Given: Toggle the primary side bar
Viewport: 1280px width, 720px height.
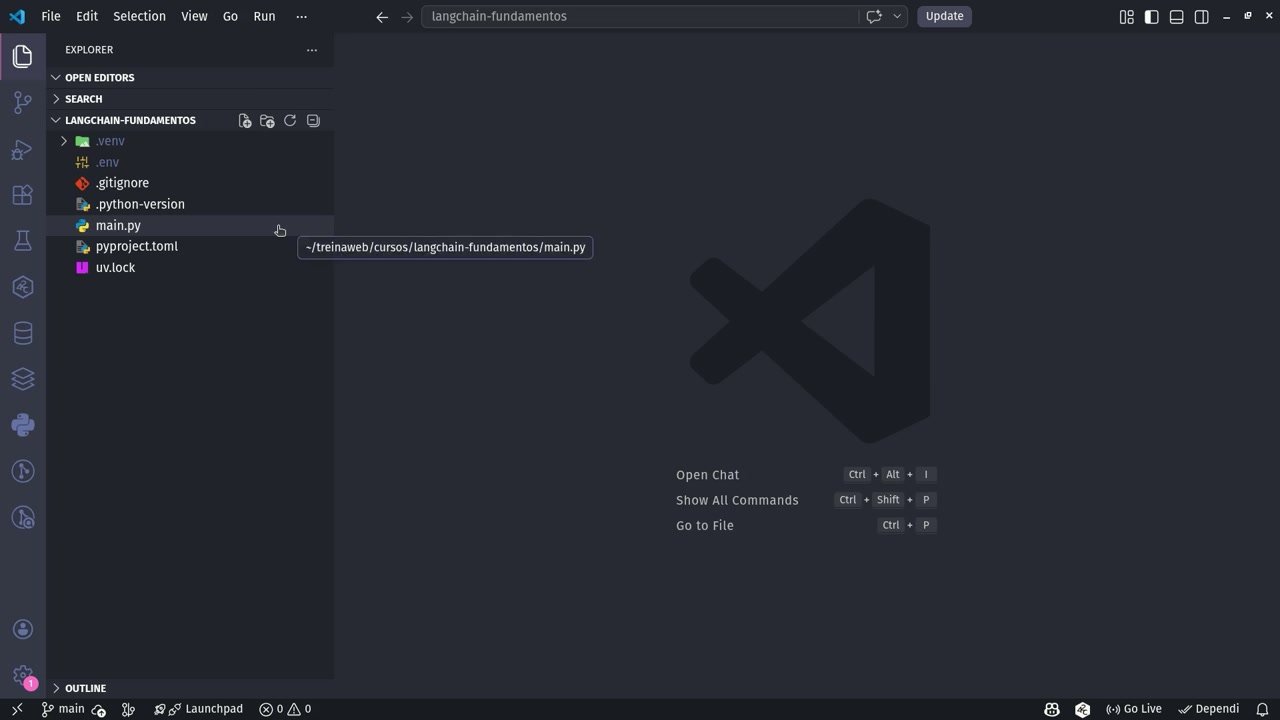Looking at the screenshot, I should pyautogui.click(x=1152, y=16).
